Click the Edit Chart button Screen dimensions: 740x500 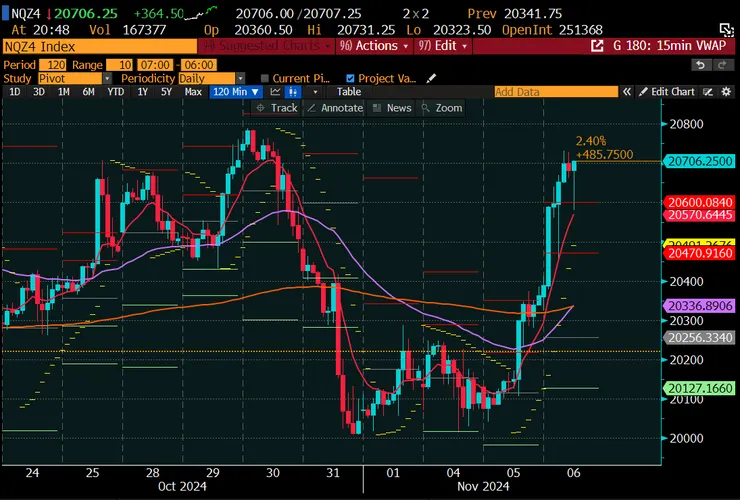point(667,92)
